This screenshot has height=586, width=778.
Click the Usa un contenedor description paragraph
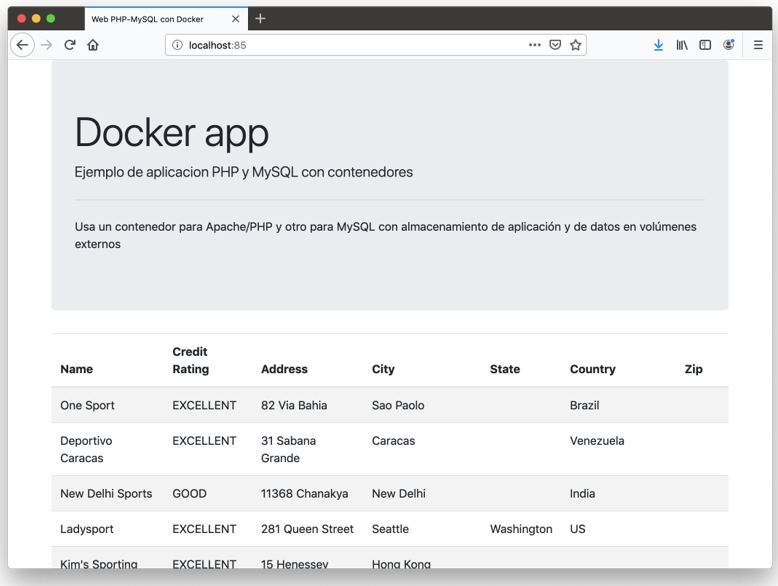(386, 235)
